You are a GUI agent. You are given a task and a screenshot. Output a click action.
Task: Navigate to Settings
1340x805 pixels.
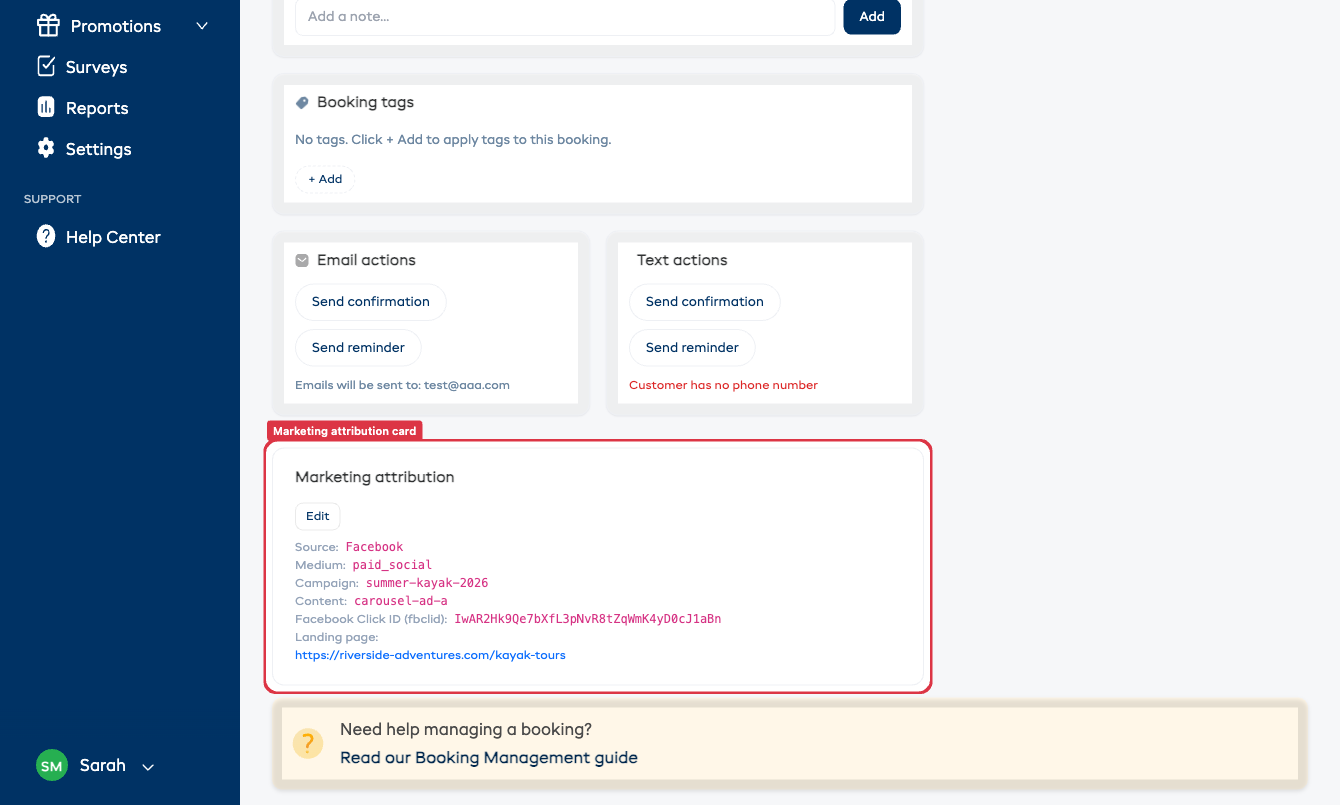coord(98,149)
